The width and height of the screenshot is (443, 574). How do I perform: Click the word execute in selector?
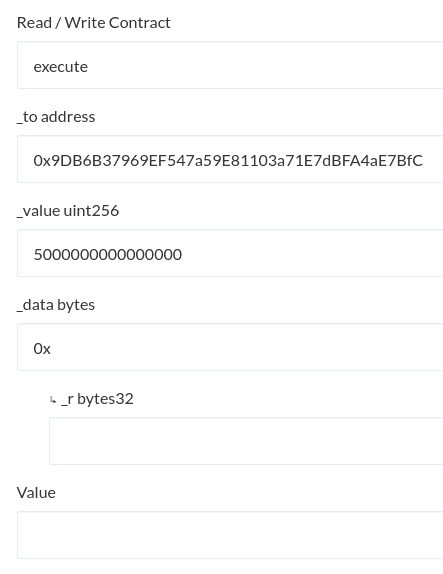[61, 67]
